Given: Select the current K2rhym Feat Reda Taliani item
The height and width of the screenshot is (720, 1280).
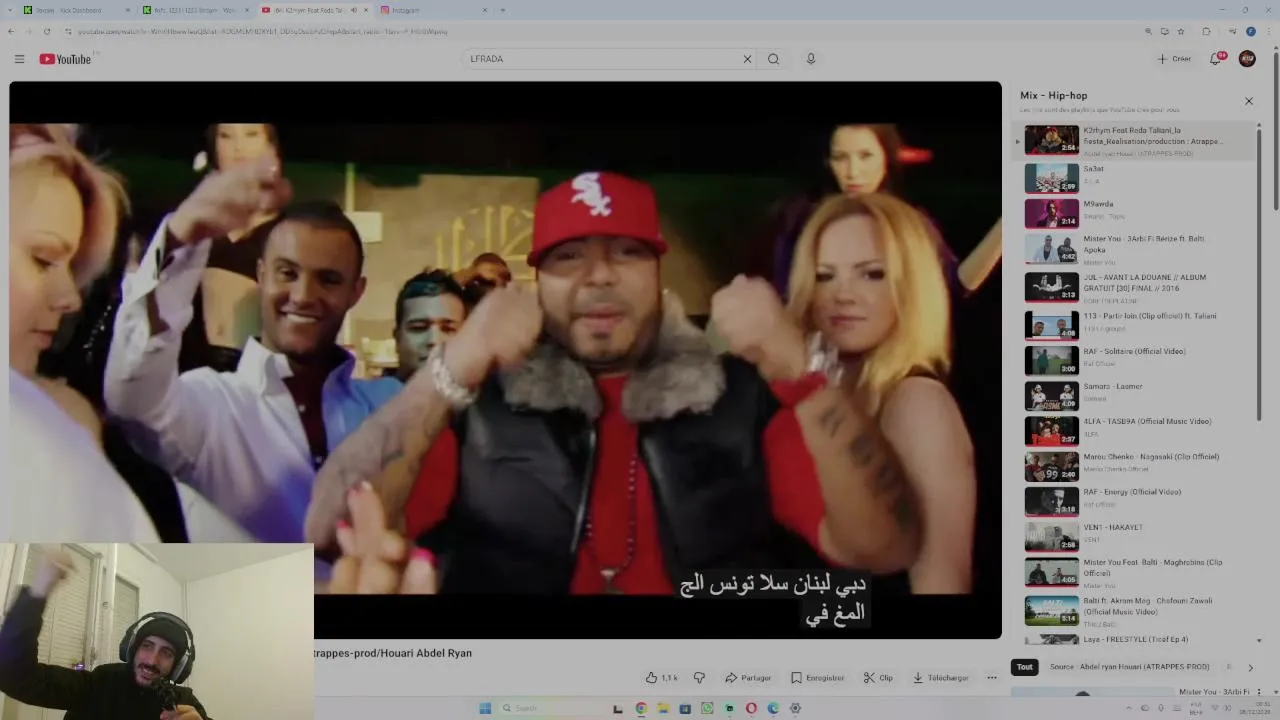Looking at the screenshot, I should pos(1134,140).
